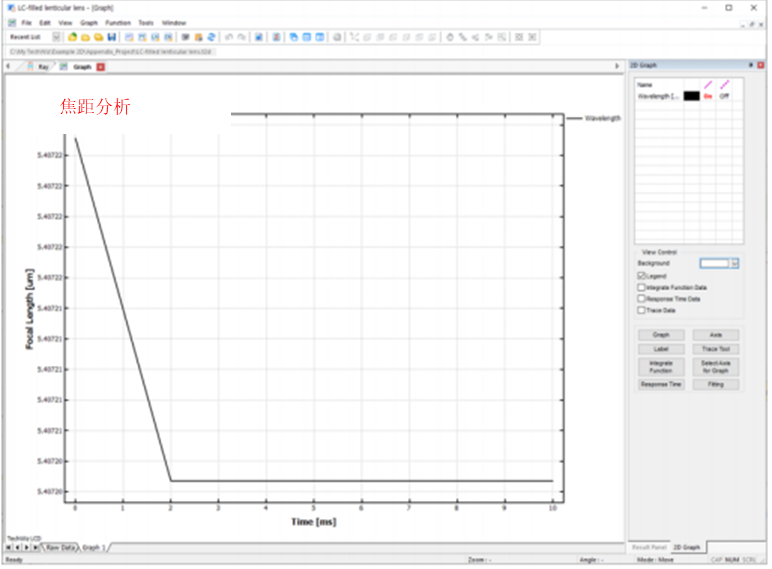Image resolution: width=772 pixels, height=569 pixels.
Task: Open the Graph menu
Action: tap(89, 22)
